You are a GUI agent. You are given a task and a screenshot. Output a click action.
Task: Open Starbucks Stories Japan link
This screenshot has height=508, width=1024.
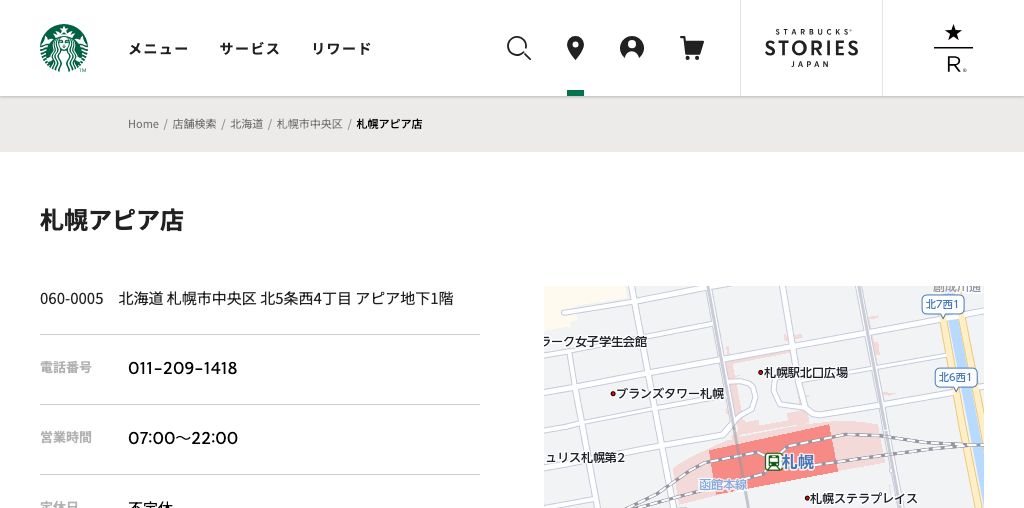click(811, 48)
